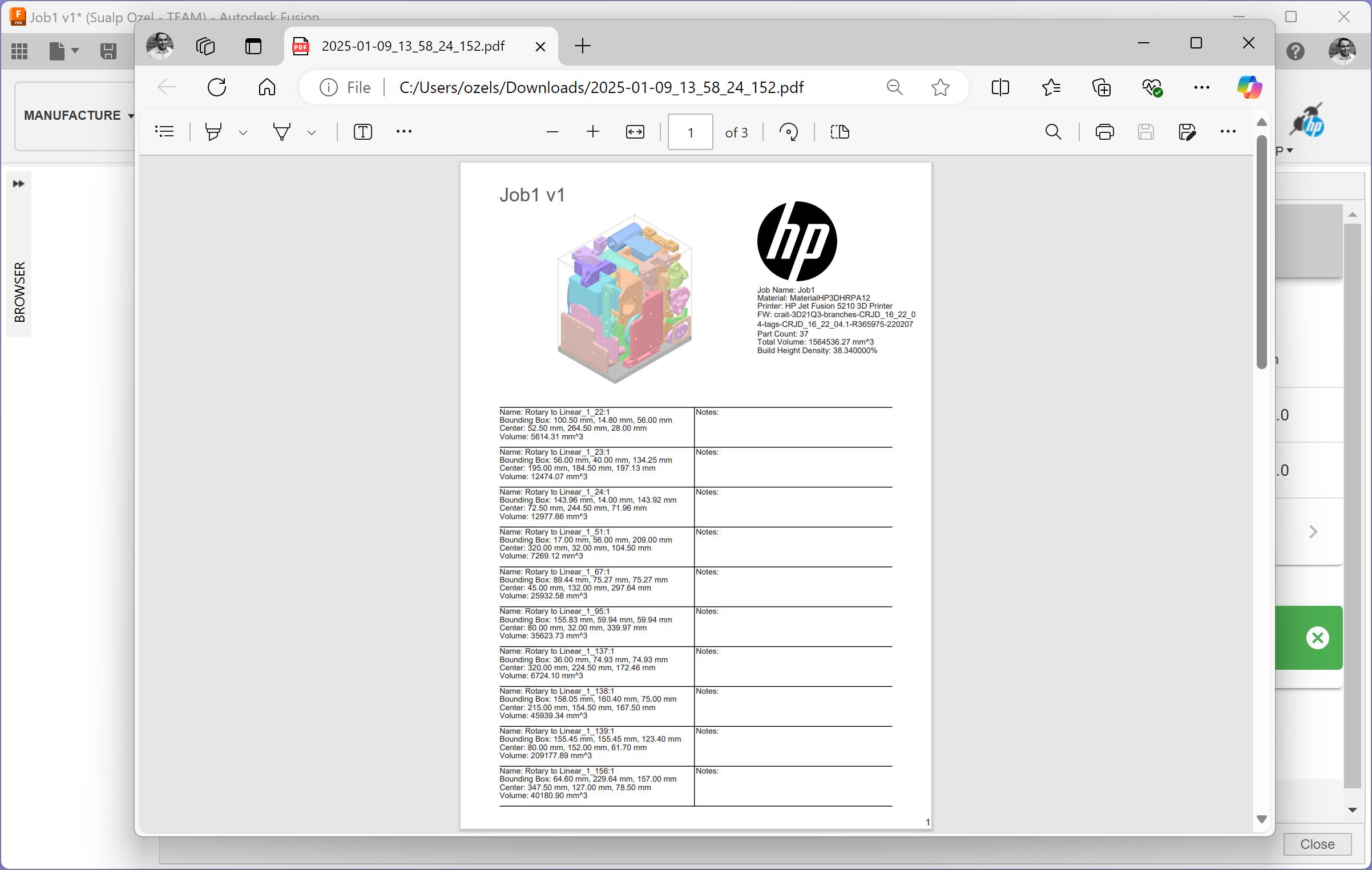The image size is (1372, 870).
Task: Open Find in PDF search icon
Action: (x=1053, y=132)
